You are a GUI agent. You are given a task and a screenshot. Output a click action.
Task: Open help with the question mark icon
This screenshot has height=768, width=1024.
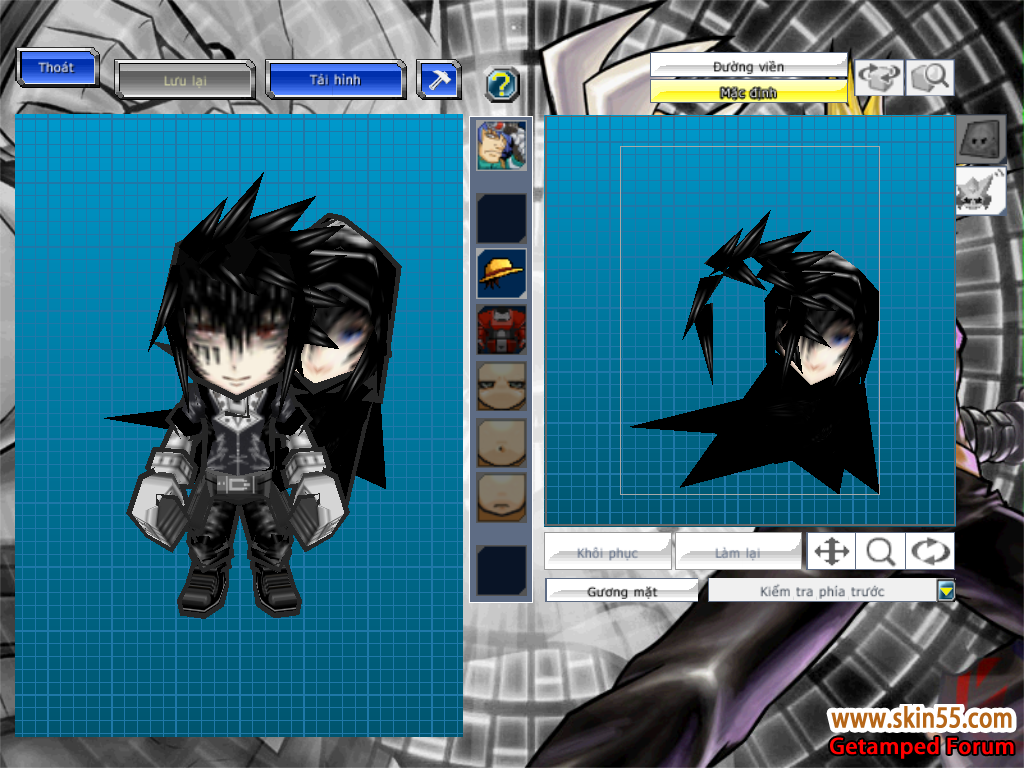pyautogui.click(x=502, y=84)
